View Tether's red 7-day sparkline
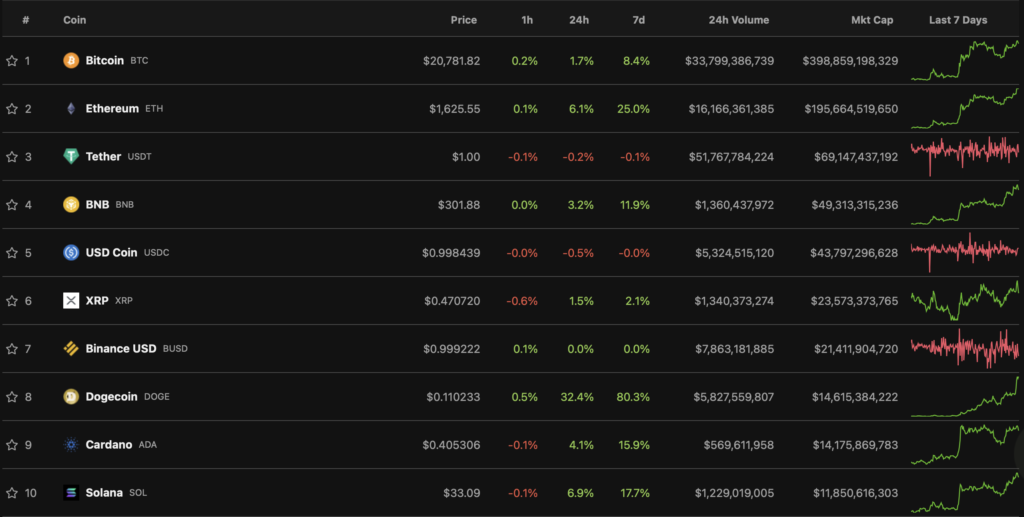1024x517 pixels. (x=965, y=155)
